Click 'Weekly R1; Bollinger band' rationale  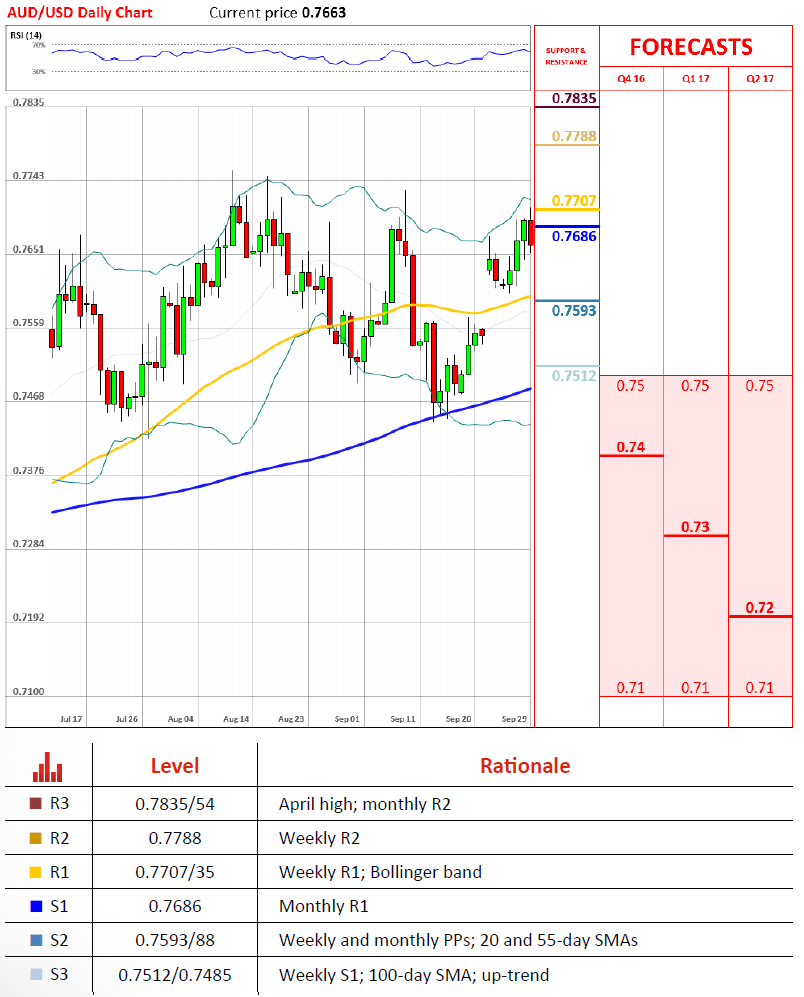(x=380, y=872)
